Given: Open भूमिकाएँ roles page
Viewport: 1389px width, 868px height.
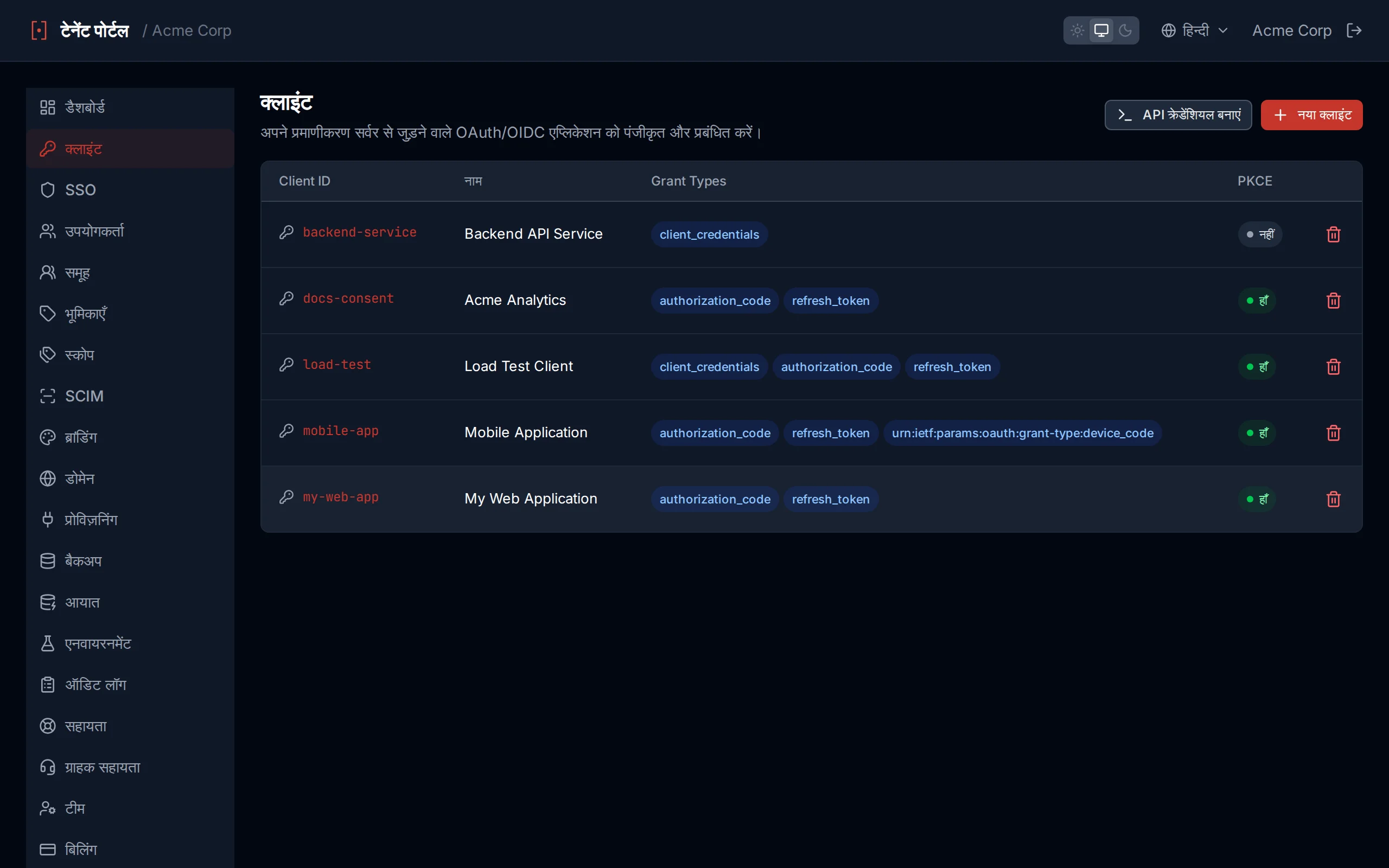Looking at the screenshot, I should coord(130,314).
